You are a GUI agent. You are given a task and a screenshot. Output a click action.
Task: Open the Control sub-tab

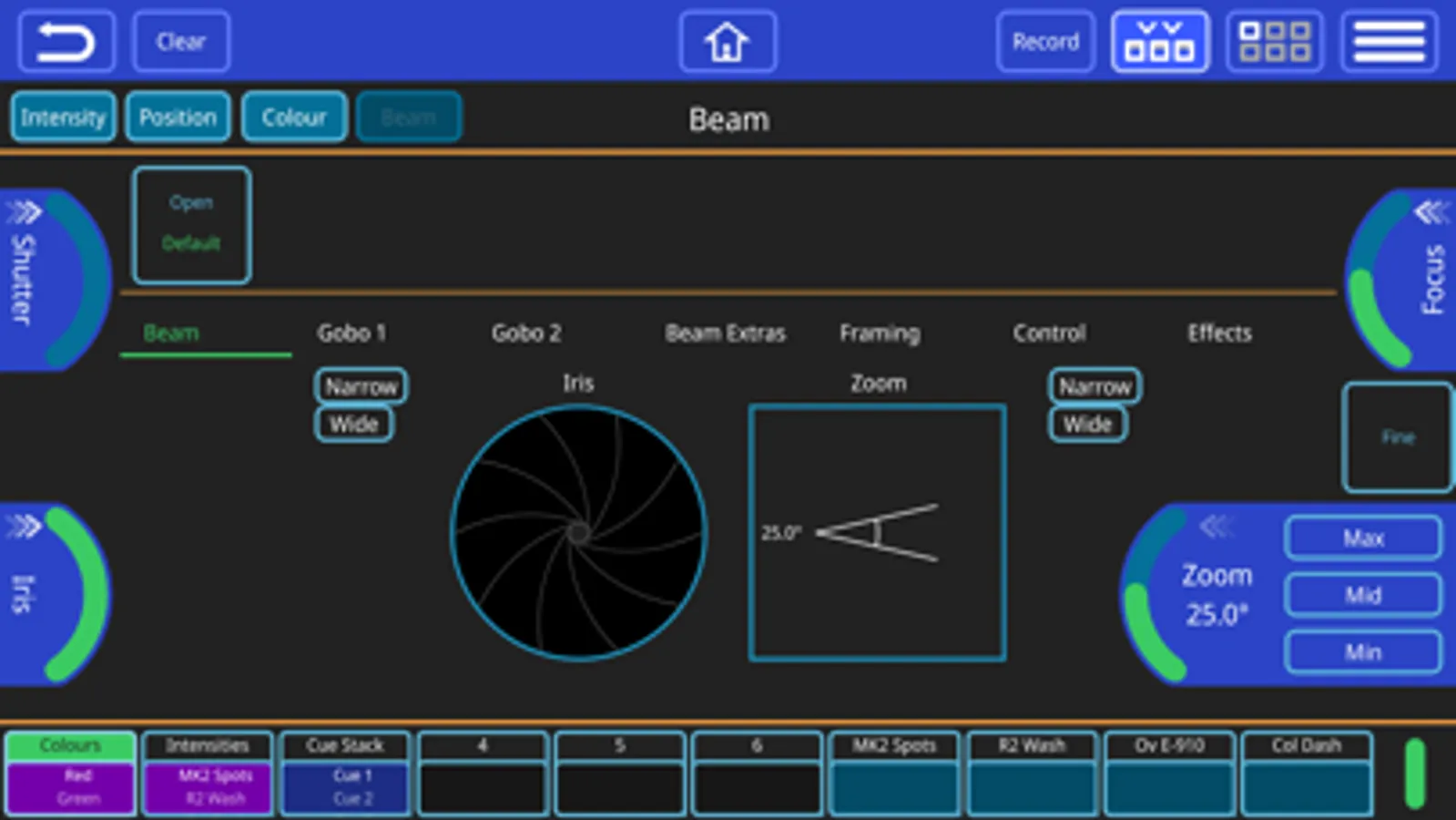[x=1049, y=333]
